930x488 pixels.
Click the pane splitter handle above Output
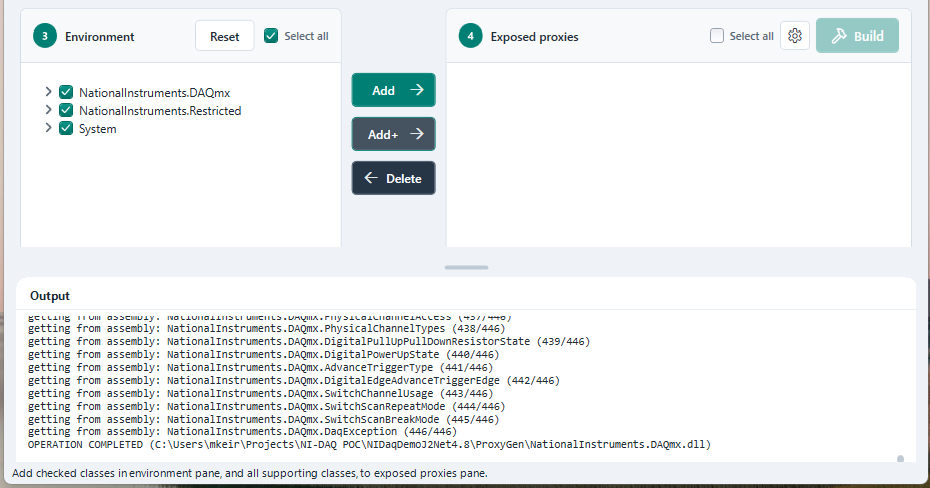[x=466, y=267]
